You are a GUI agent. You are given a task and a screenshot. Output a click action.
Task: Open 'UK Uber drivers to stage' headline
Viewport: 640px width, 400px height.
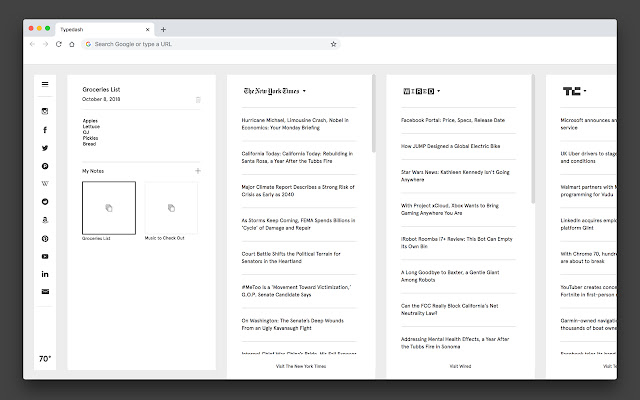tap(588, 157)
